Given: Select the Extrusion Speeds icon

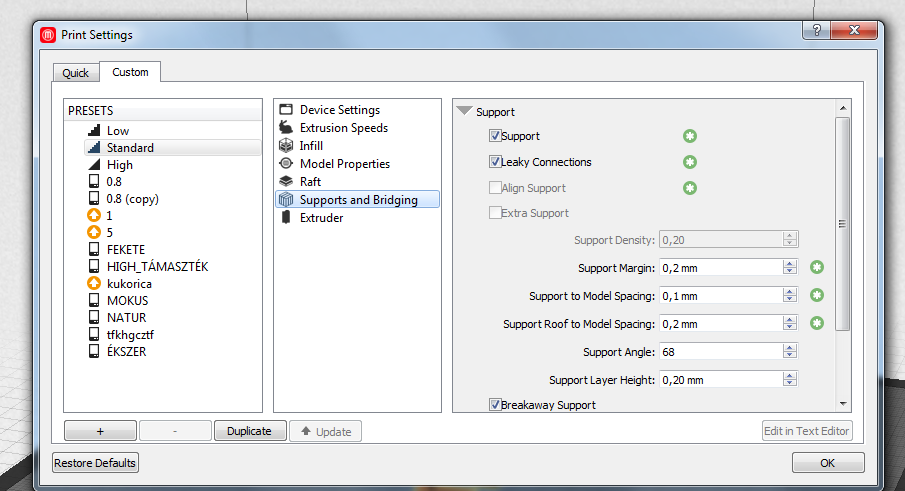Looking at the screenshot, I should tap(286, 128).
